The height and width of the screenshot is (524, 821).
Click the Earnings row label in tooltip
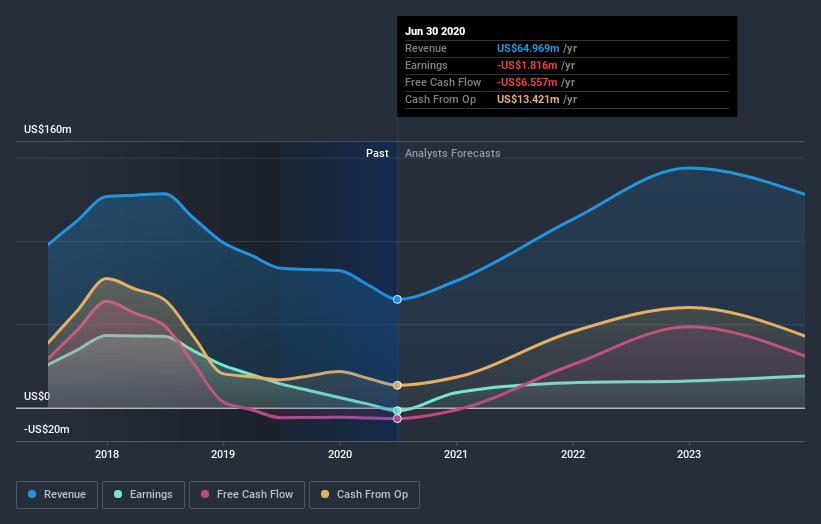pyautogui.click(x=426, y=65)
